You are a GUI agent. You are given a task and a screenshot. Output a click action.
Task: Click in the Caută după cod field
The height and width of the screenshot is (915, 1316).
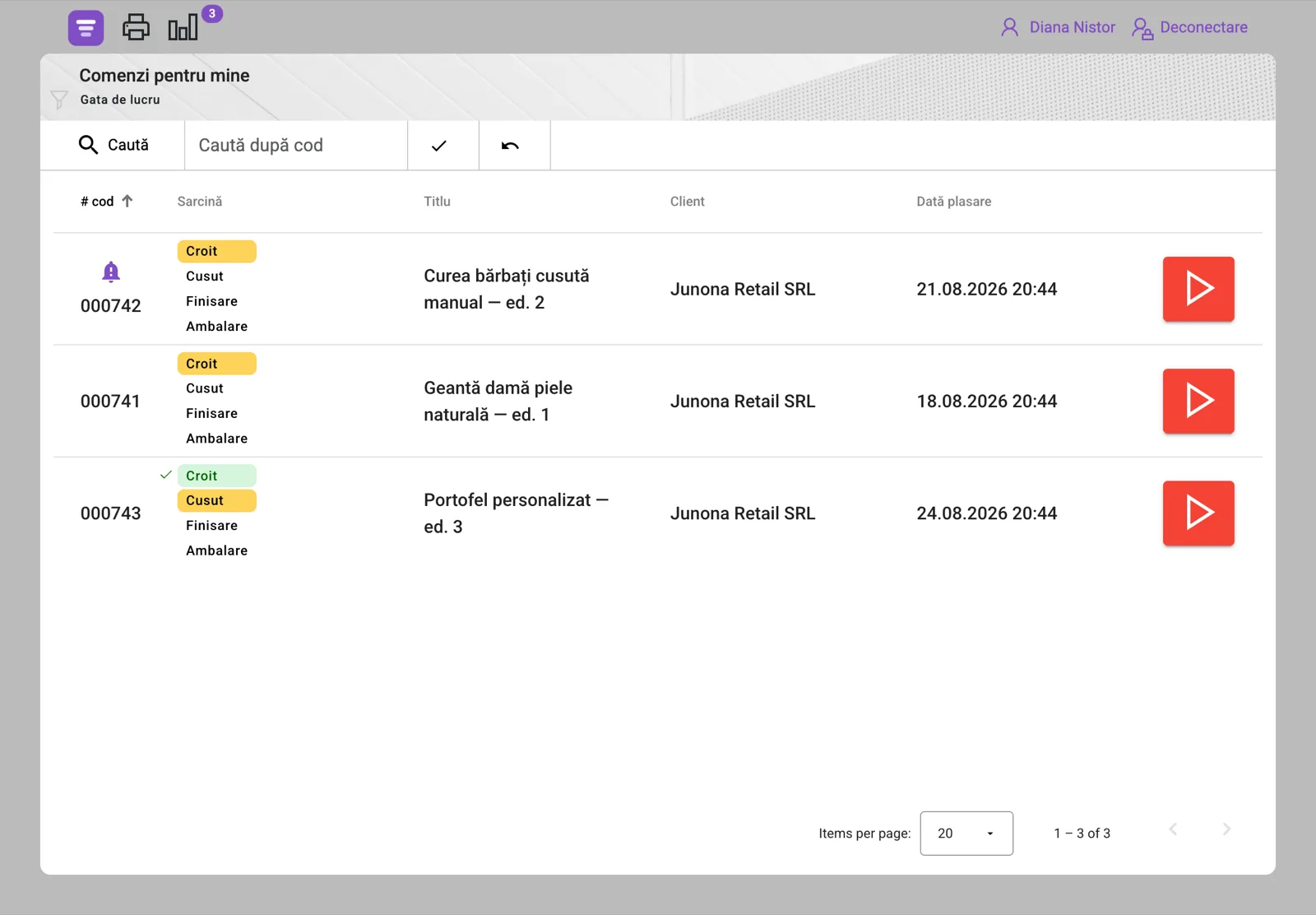pyautogui.click(x=296, y=146)
